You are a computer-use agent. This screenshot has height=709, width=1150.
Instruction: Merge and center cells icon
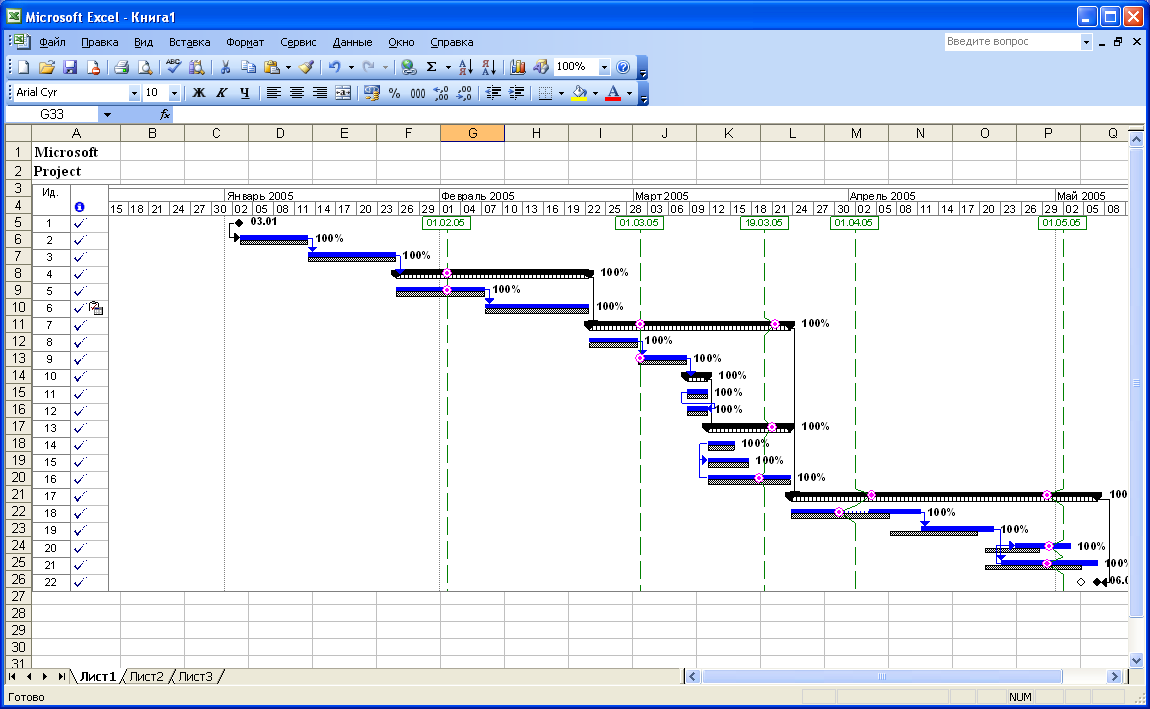[343, 93]
